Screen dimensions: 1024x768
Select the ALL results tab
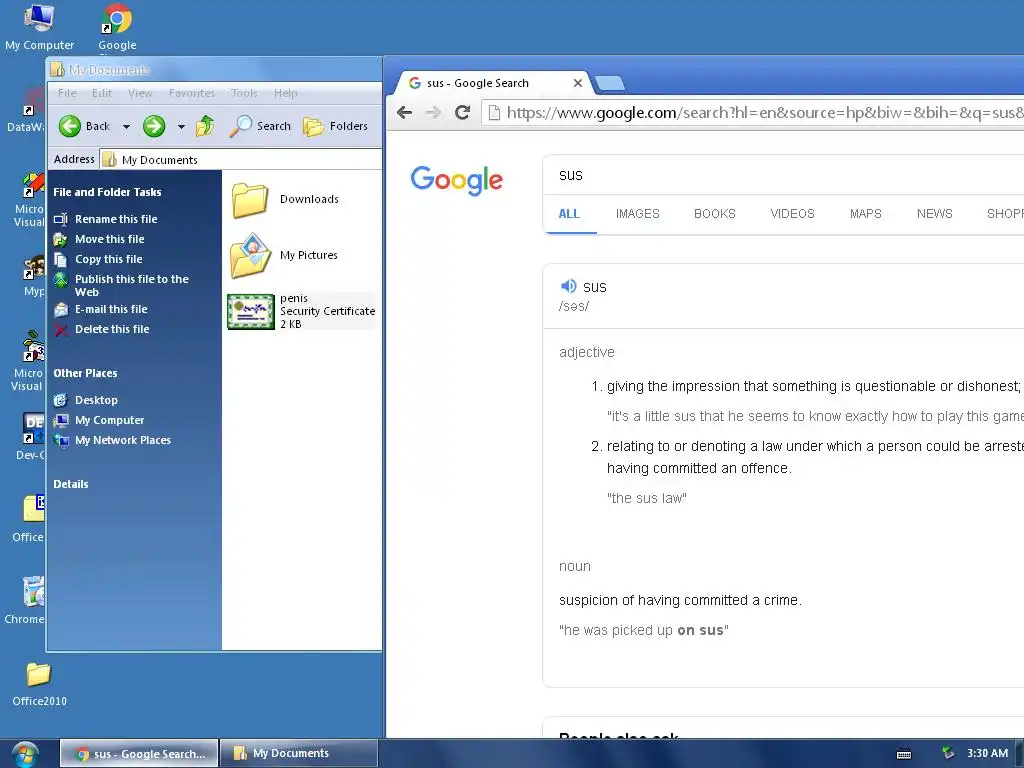(569, 214)
